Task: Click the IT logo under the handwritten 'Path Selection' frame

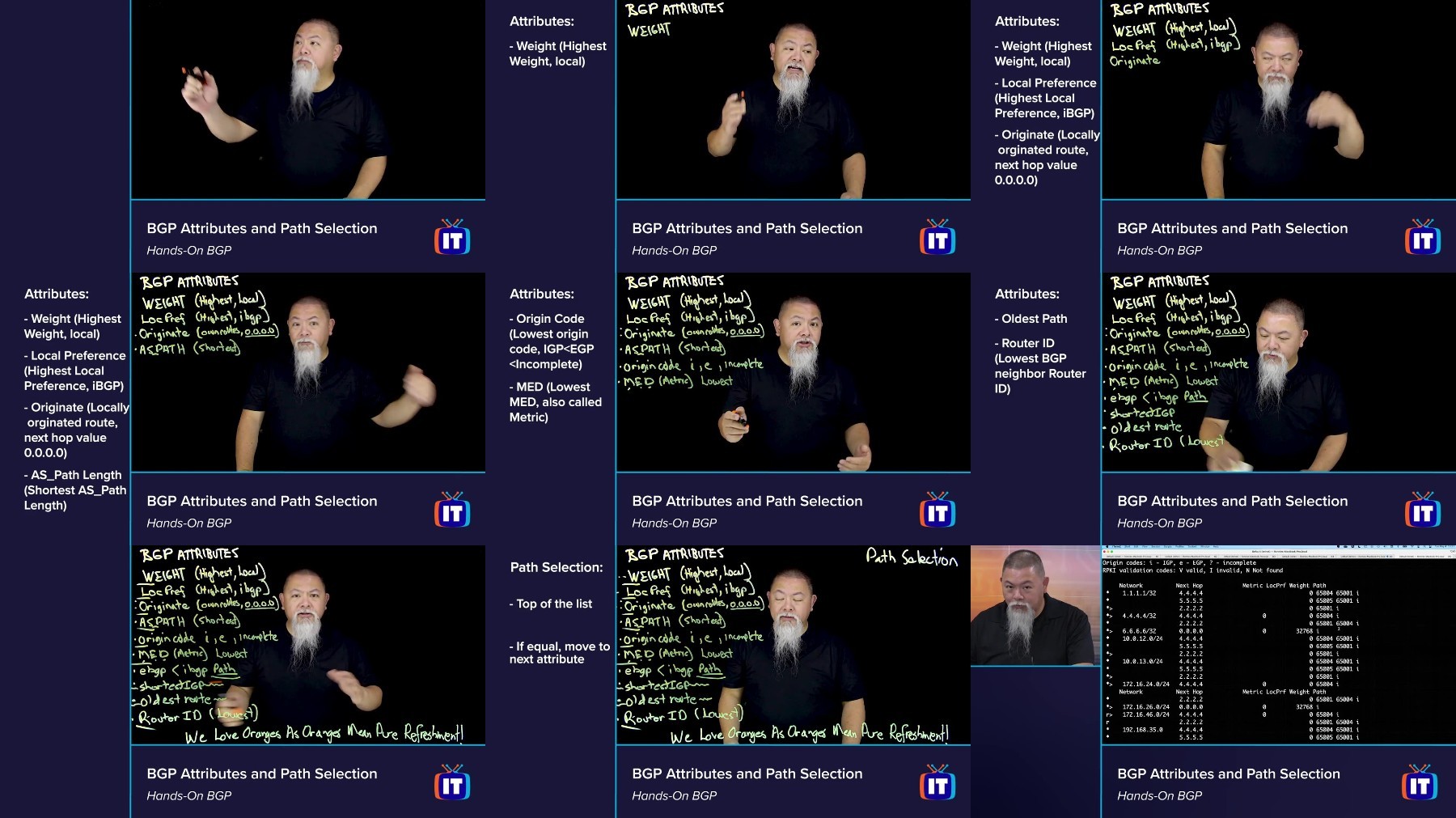Action: tap(938, 782)
